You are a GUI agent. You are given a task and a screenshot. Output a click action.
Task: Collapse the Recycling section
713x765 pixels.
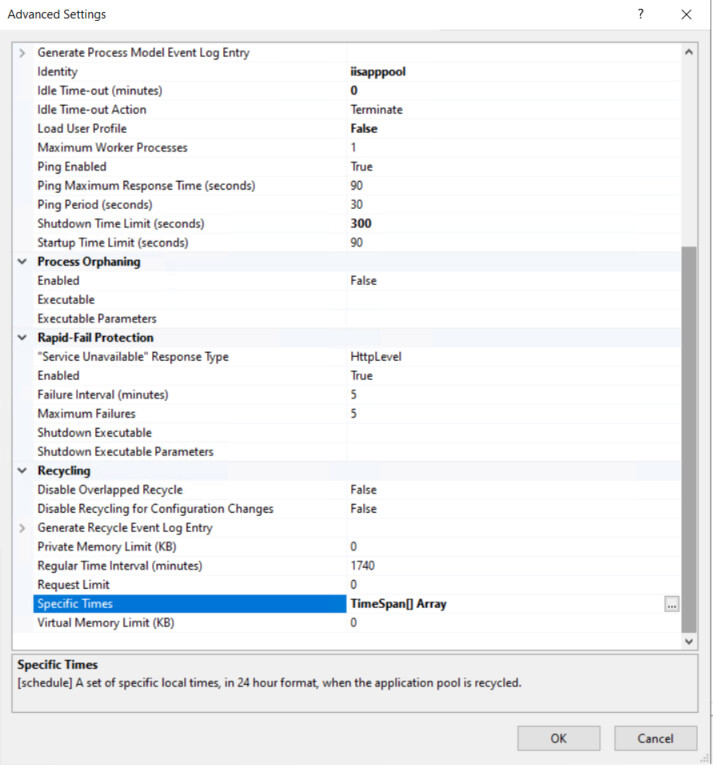22,471
